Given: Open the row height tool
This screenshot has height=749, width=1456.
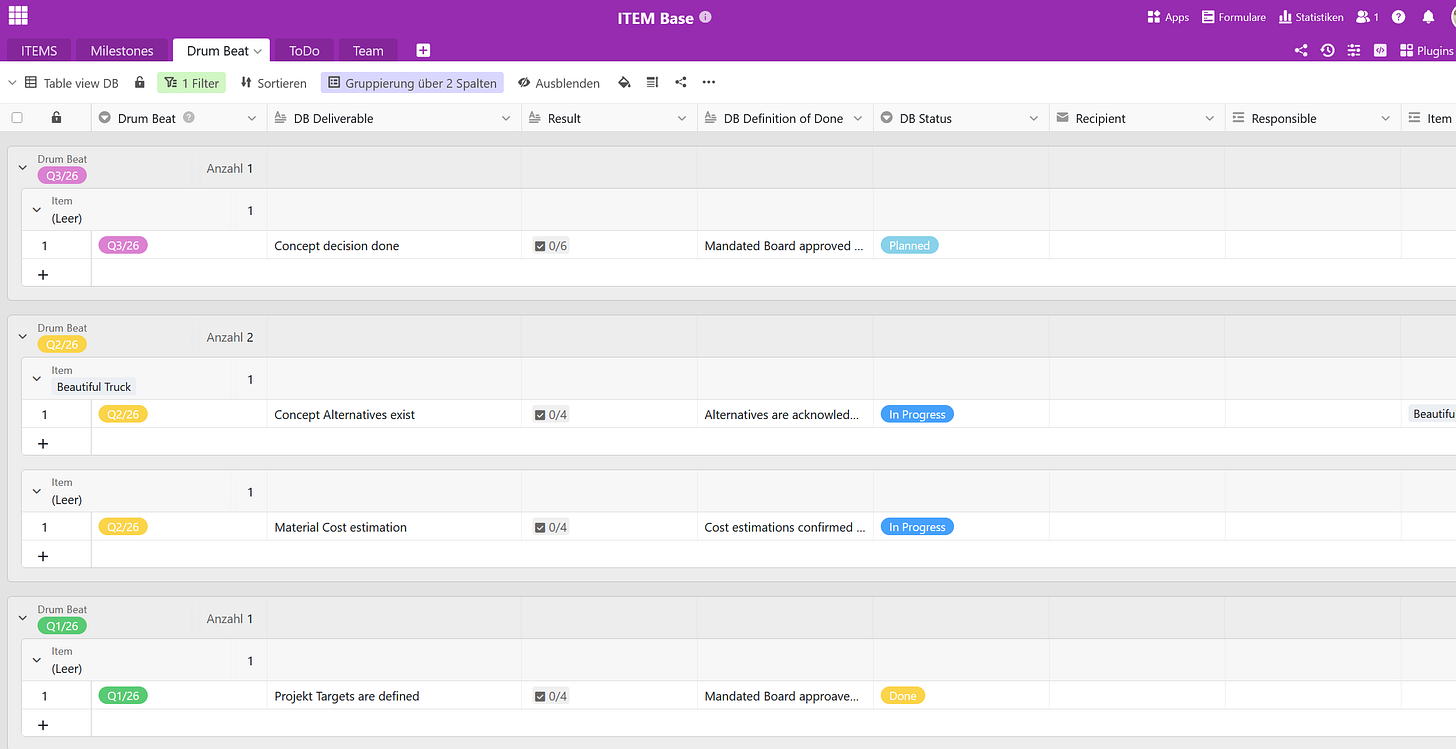Looking at the screenshot, I should (x=652, y=83).
